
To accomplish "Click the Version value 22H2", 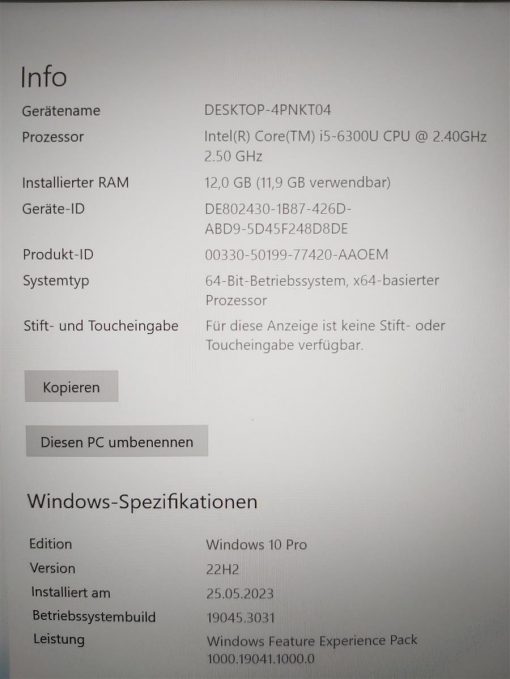I will click(x=222, y=569).
